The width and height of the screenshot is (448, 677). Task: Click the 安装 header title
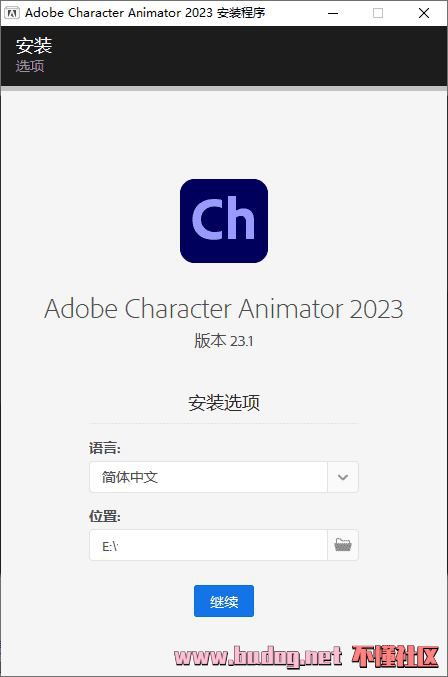point(34,46)
